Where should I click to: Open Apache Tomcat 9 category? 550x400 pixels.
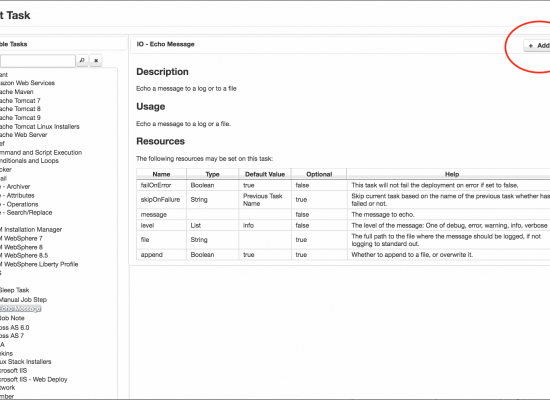[x=20, y=118]
